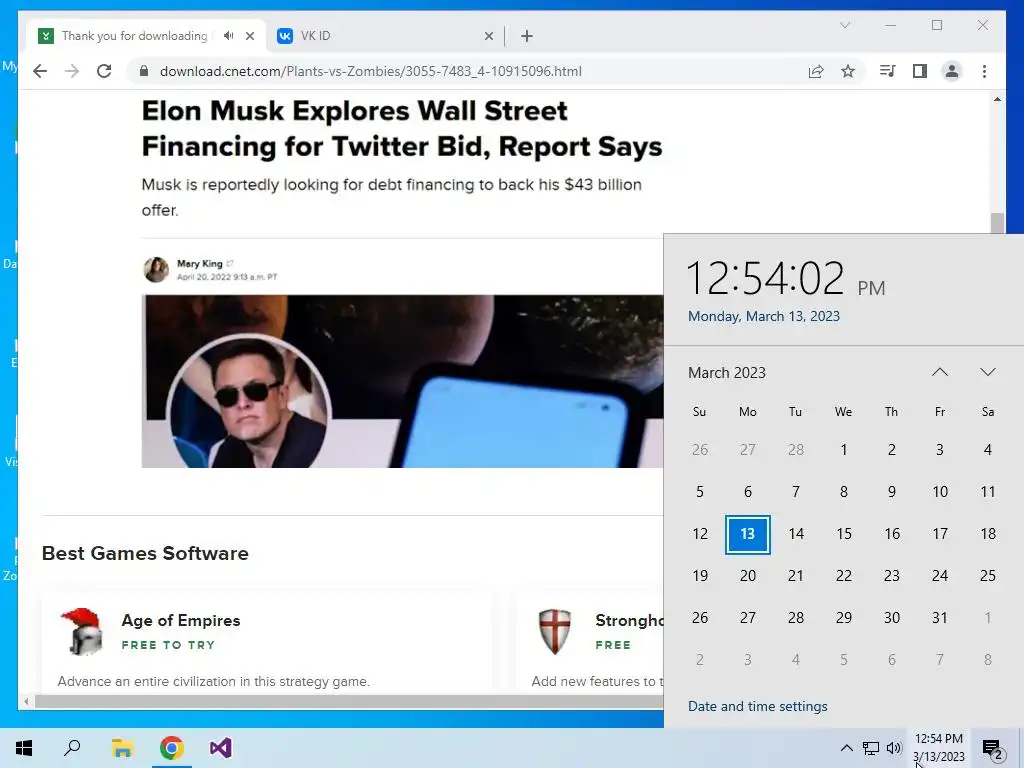
Task: Bookmark this page with the star icon
Action: point(848,71)
